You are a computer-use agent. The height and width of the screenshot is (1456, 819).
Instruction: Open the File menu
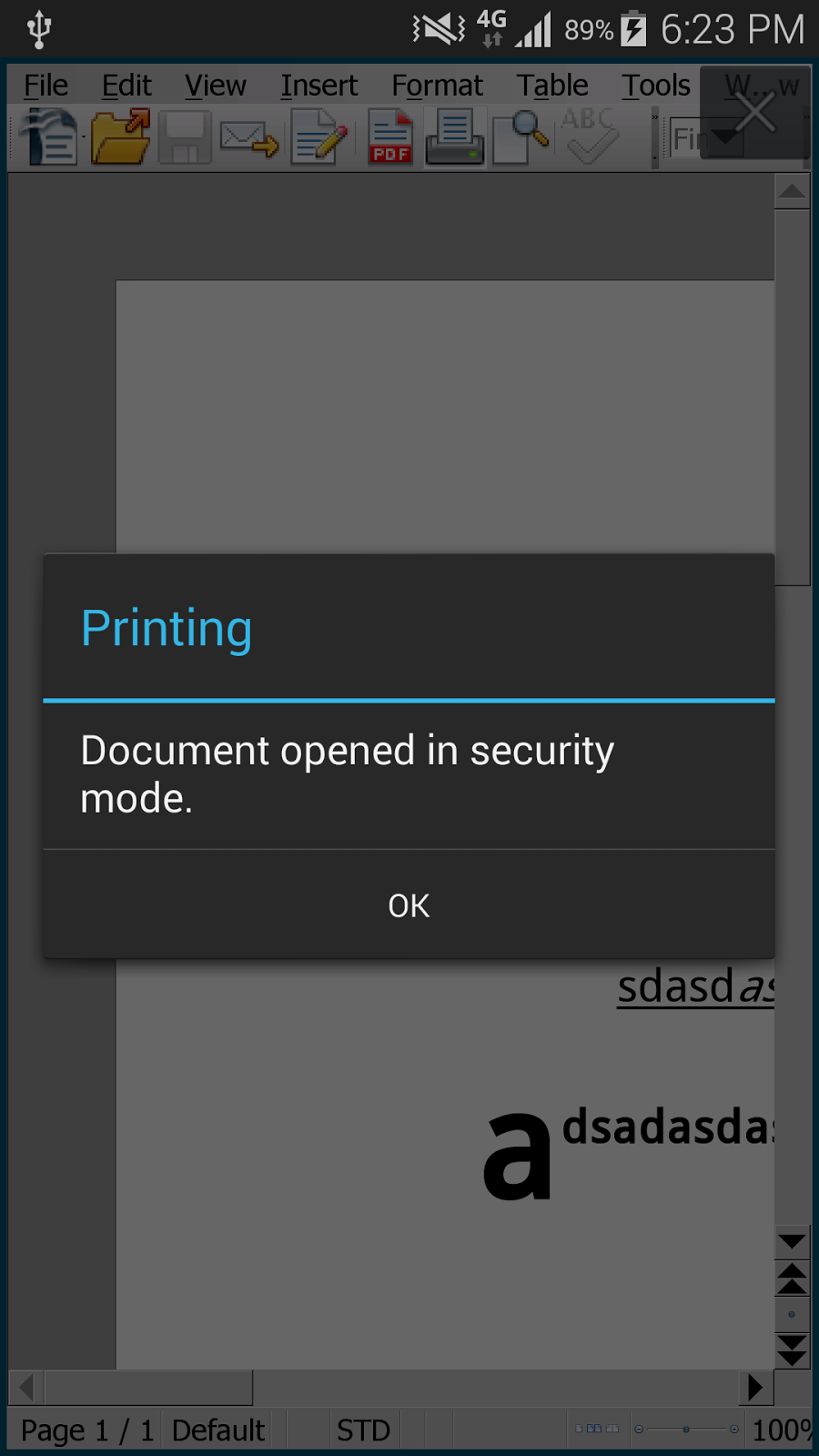click(45, 86)
